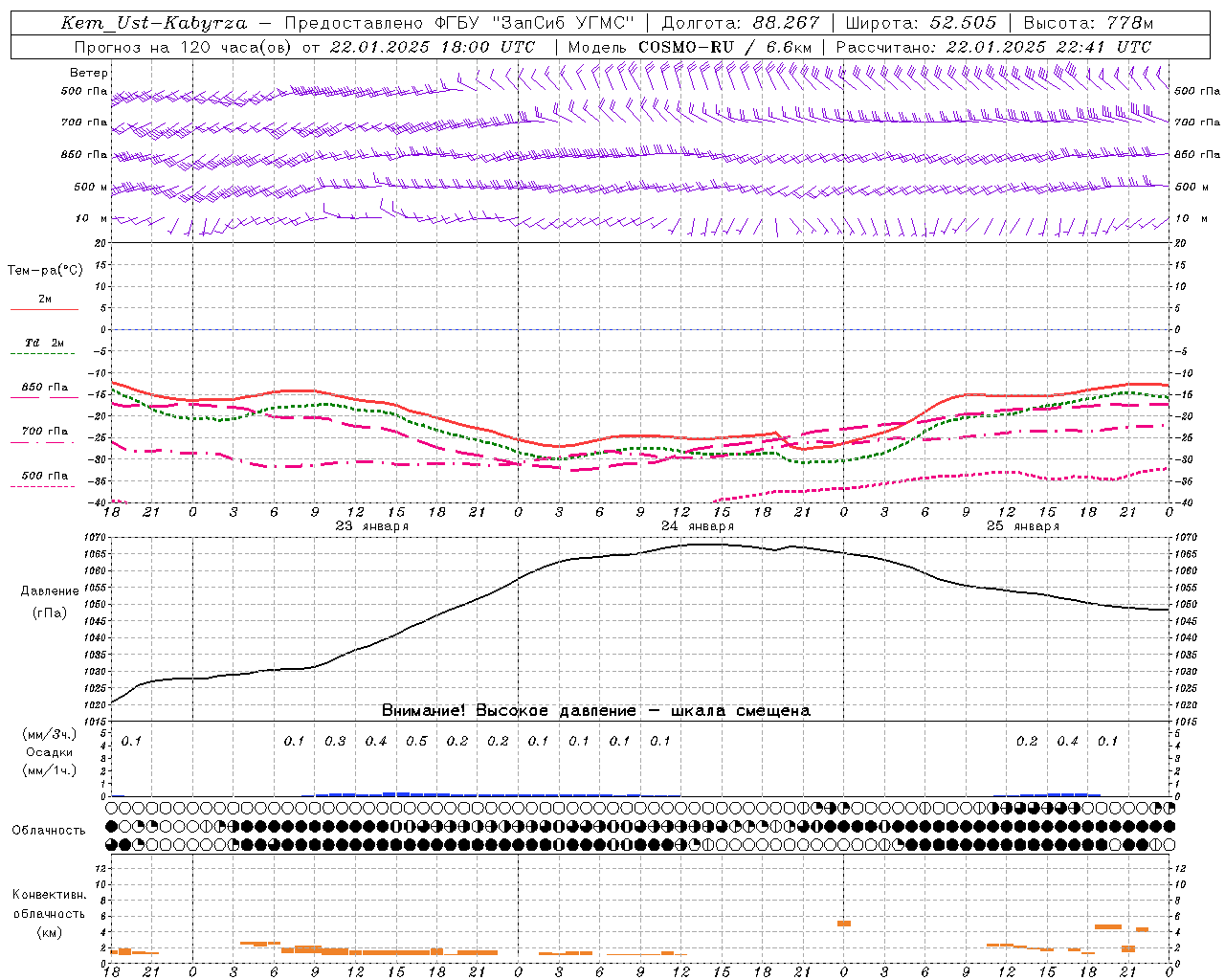This screenshot has height=980, width=1225.
Task: Click the (гПа) unit under Давление
Action: tap(50, 612)
